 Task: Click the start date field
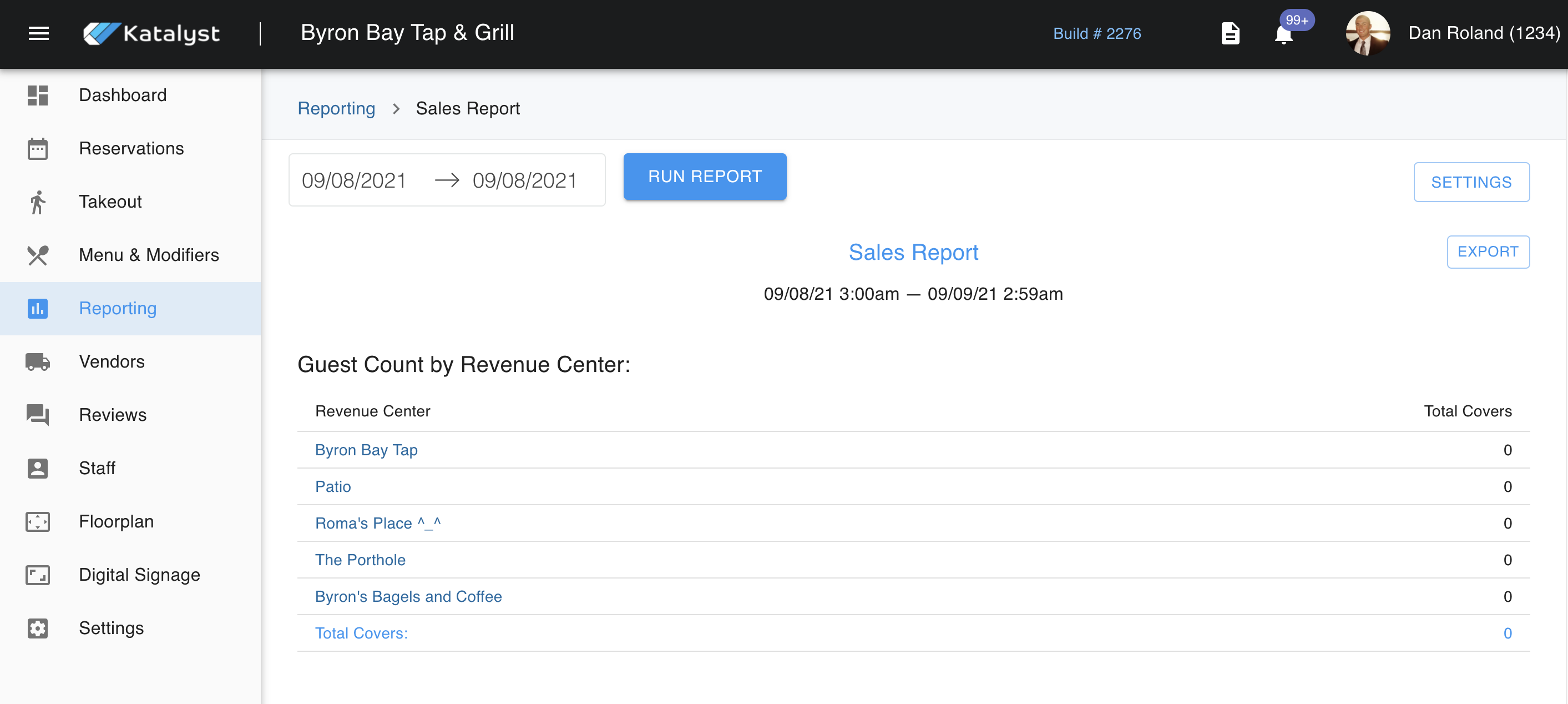coord(354,180)
